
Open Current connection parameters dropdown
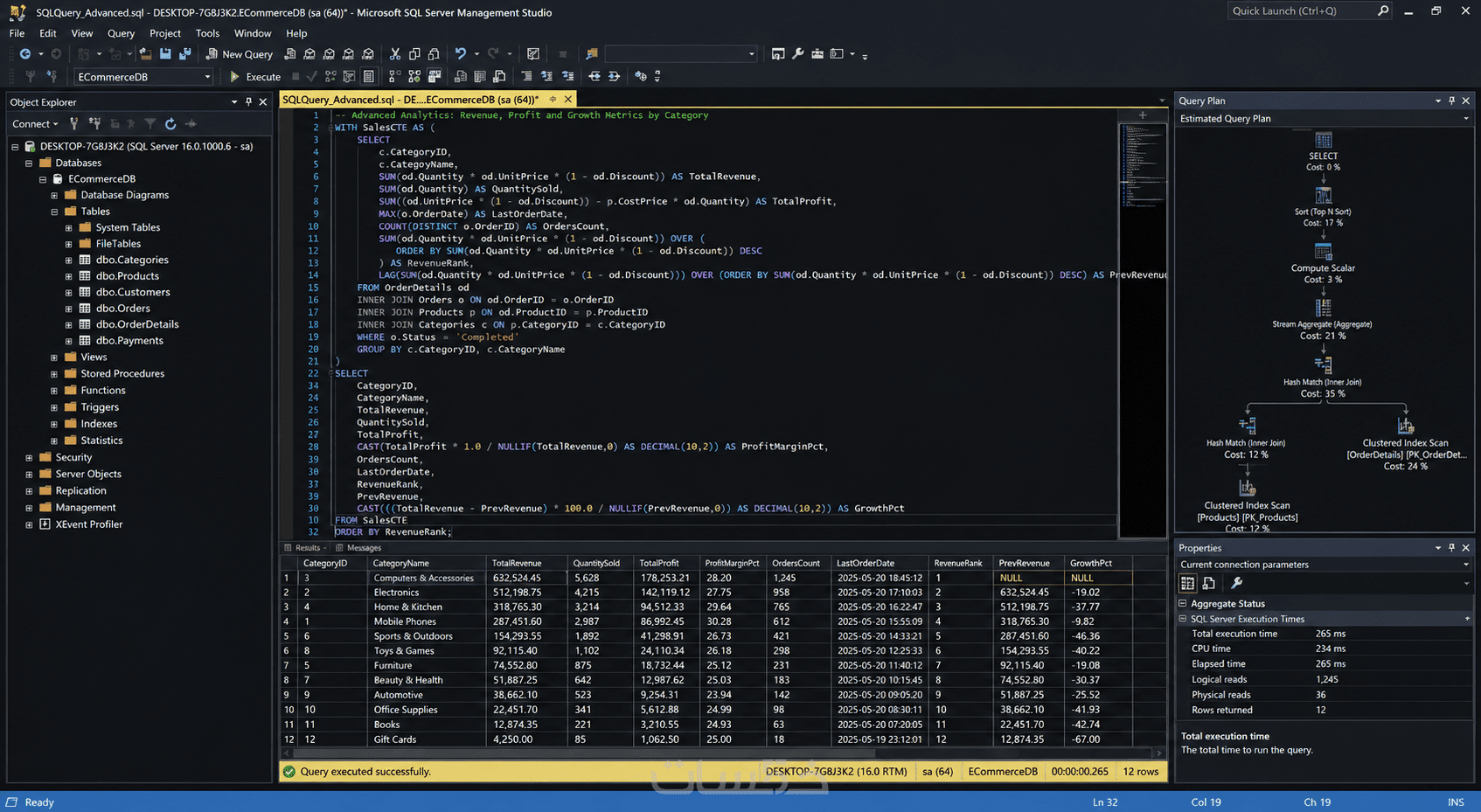[x=1466, y=565]
